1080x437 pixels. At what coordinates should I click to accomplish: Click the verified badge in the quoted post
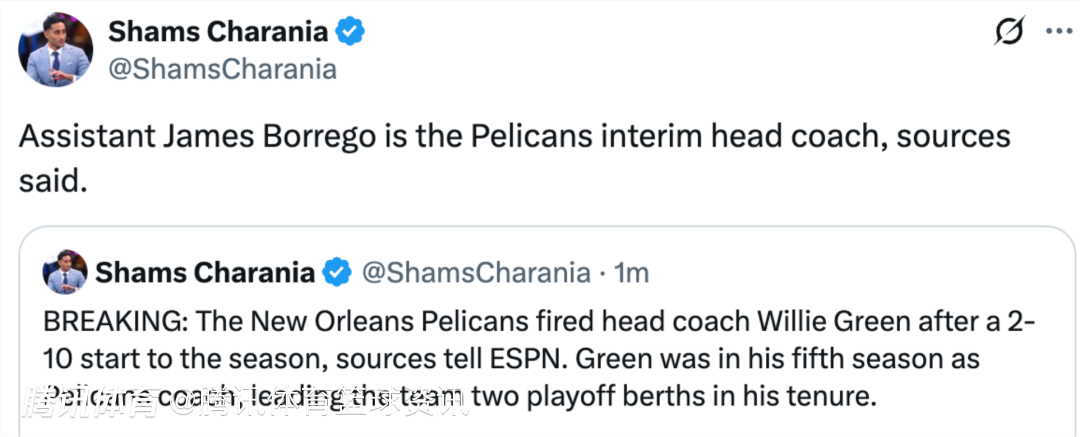(337, 271)
